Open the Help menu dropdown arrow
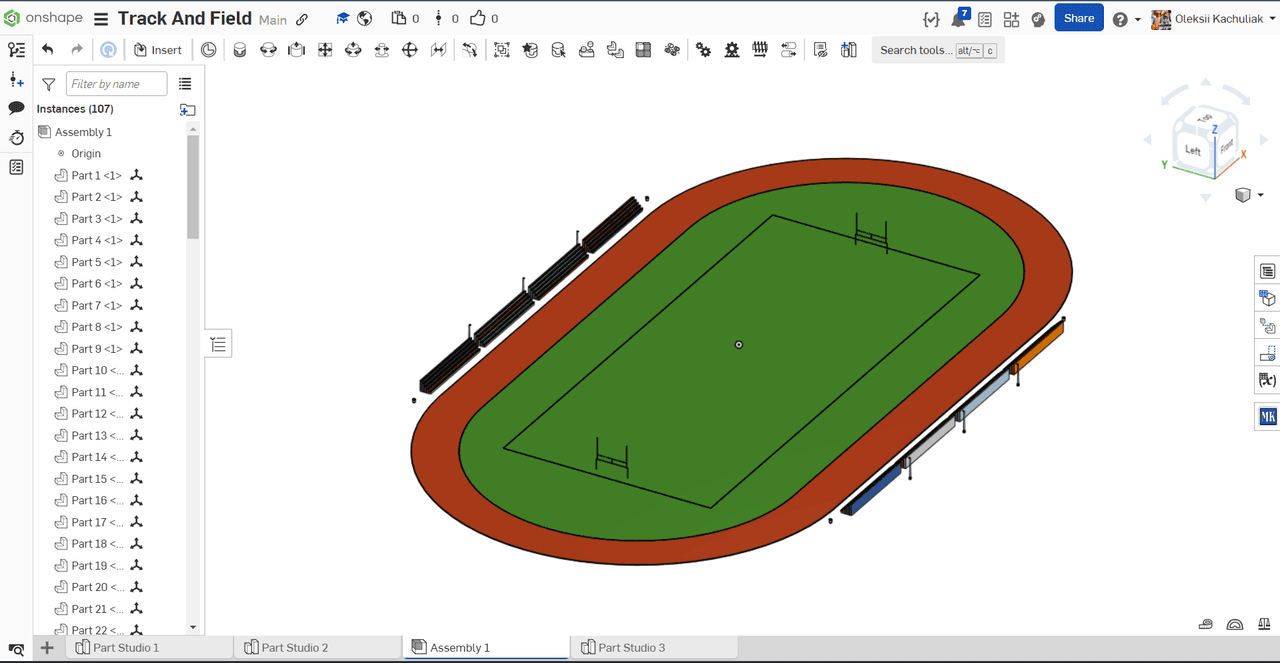 click(x=1138, y=20)
